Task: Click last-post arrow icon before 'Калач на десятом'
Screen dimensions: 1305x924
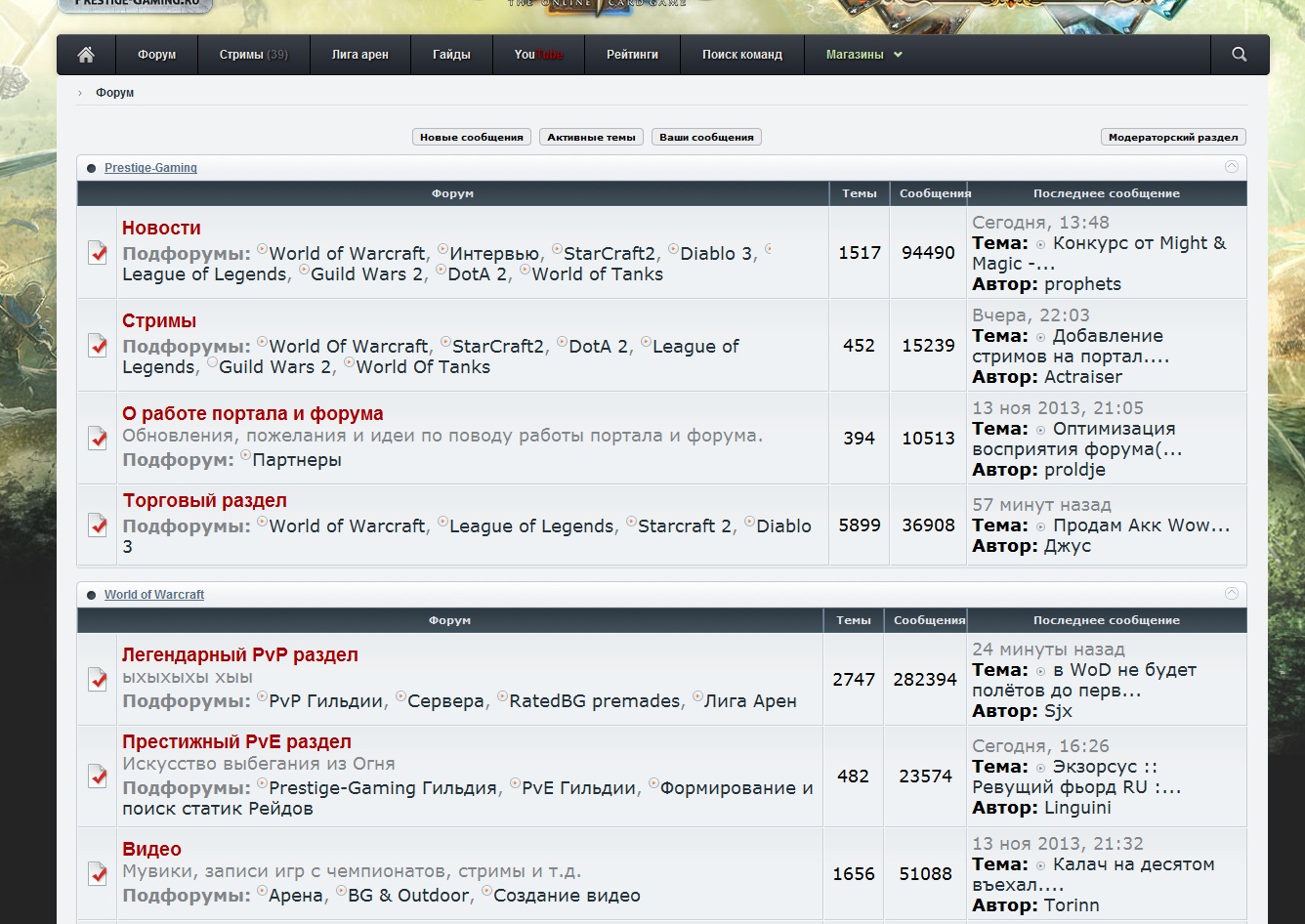Action: pos(1040,866)
